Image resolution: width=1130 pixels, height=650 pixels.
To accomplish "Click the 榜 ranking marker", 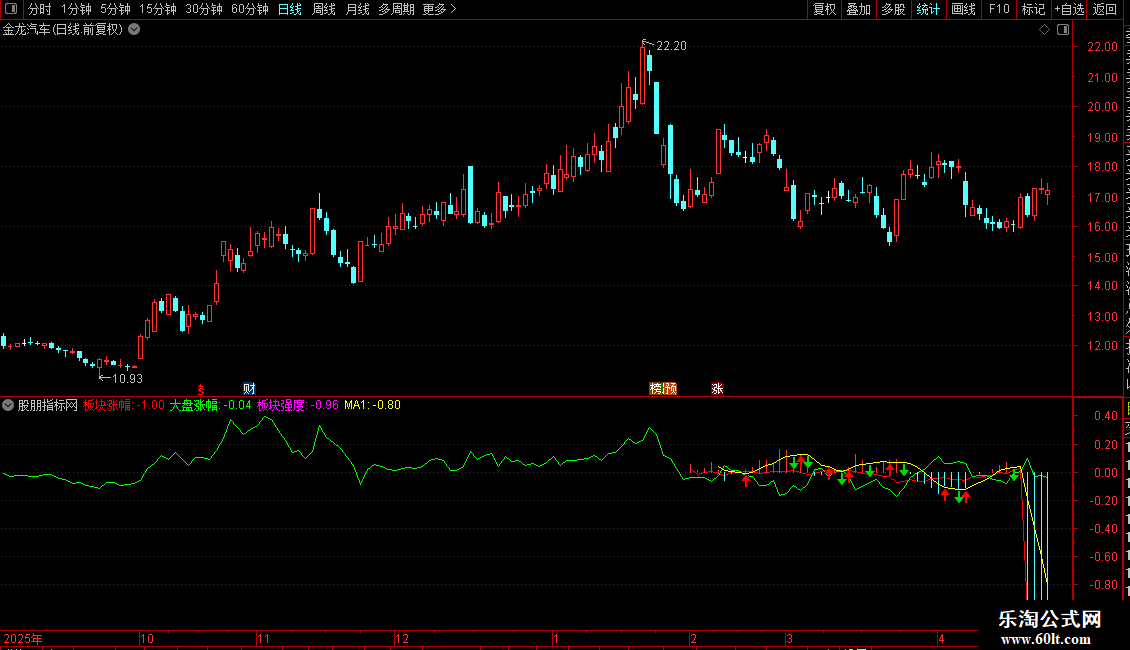I will click(x=656, y=388).
